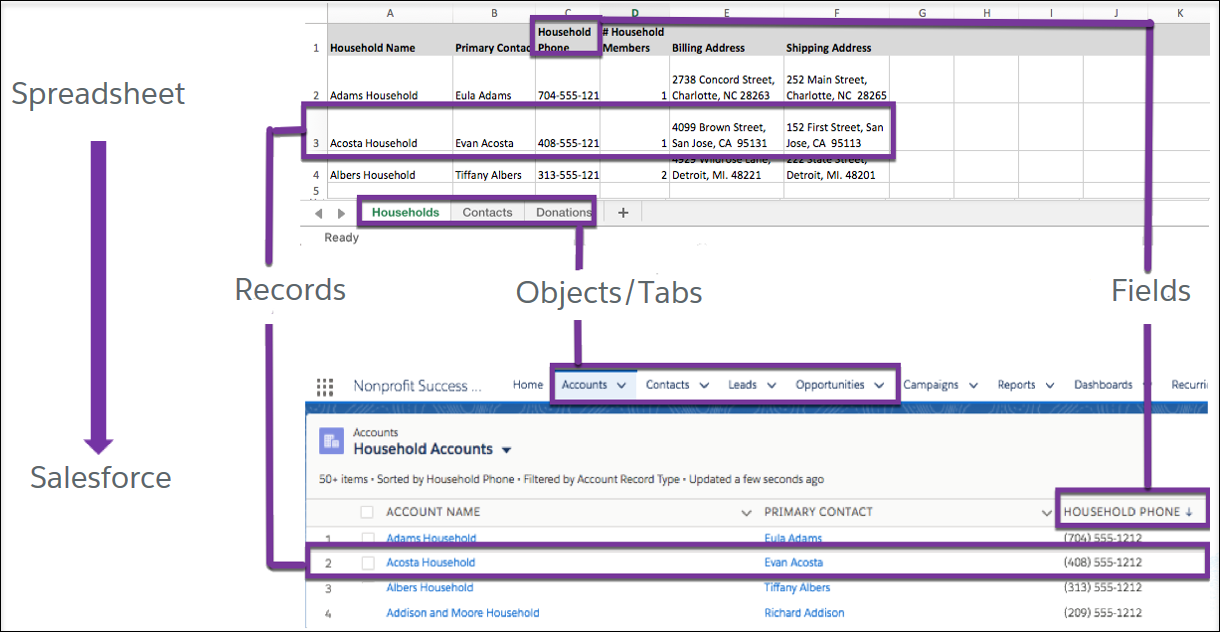Select spreadsheet column D header
Image resolution: width=1220 pixels, height=632 pixels.
(634, 13)
